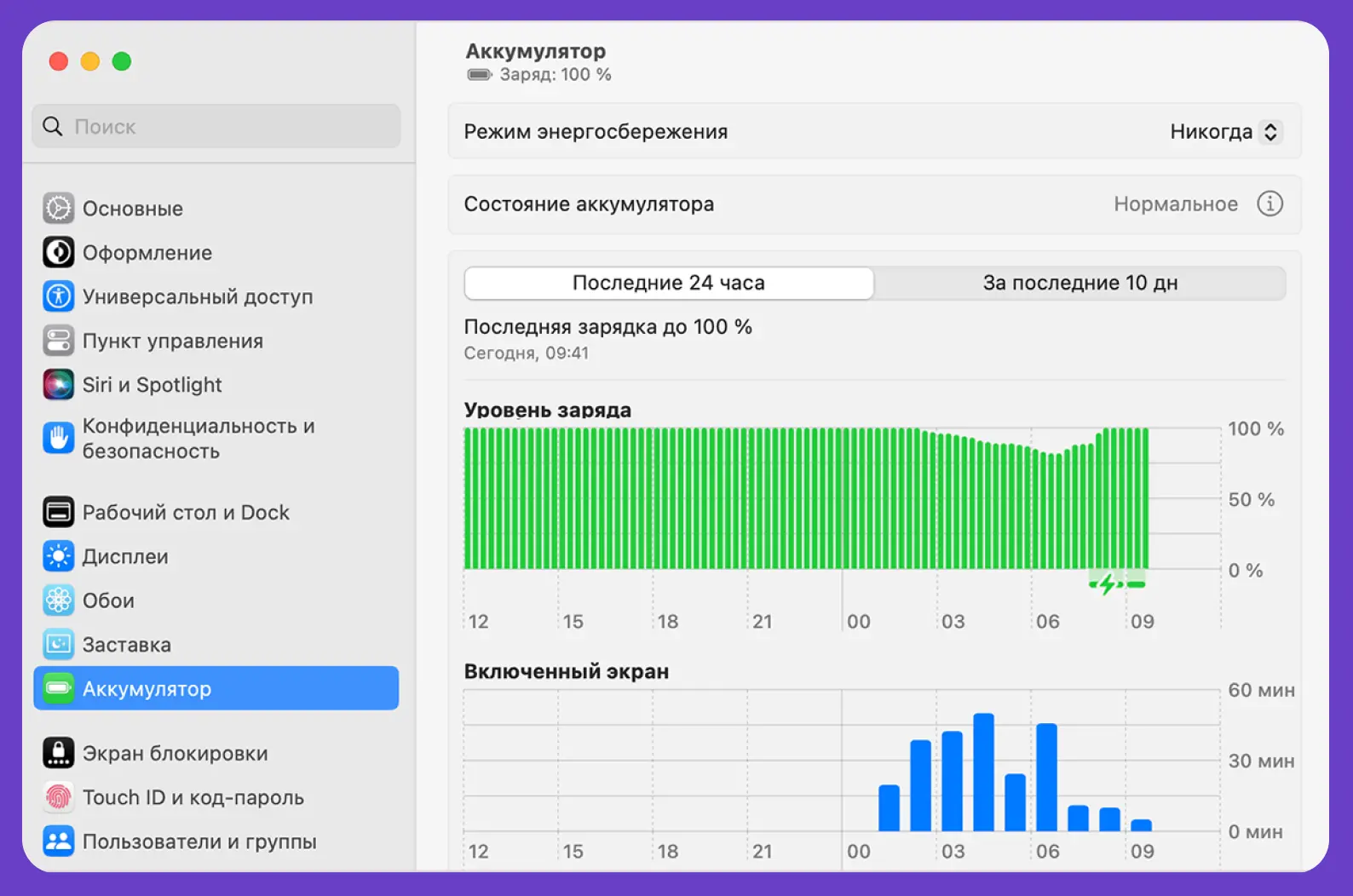Screen dimensions: 1353x896
Task: Click the Состояние аккумулятора label
Action: coord(589,204)
